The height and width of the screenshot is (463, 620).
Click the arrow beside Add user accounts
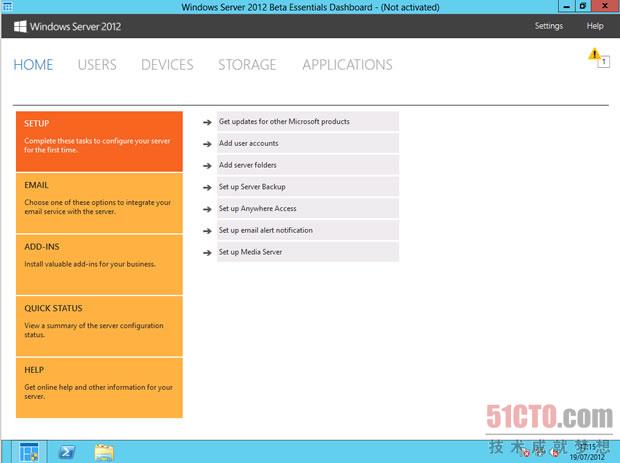206,144
